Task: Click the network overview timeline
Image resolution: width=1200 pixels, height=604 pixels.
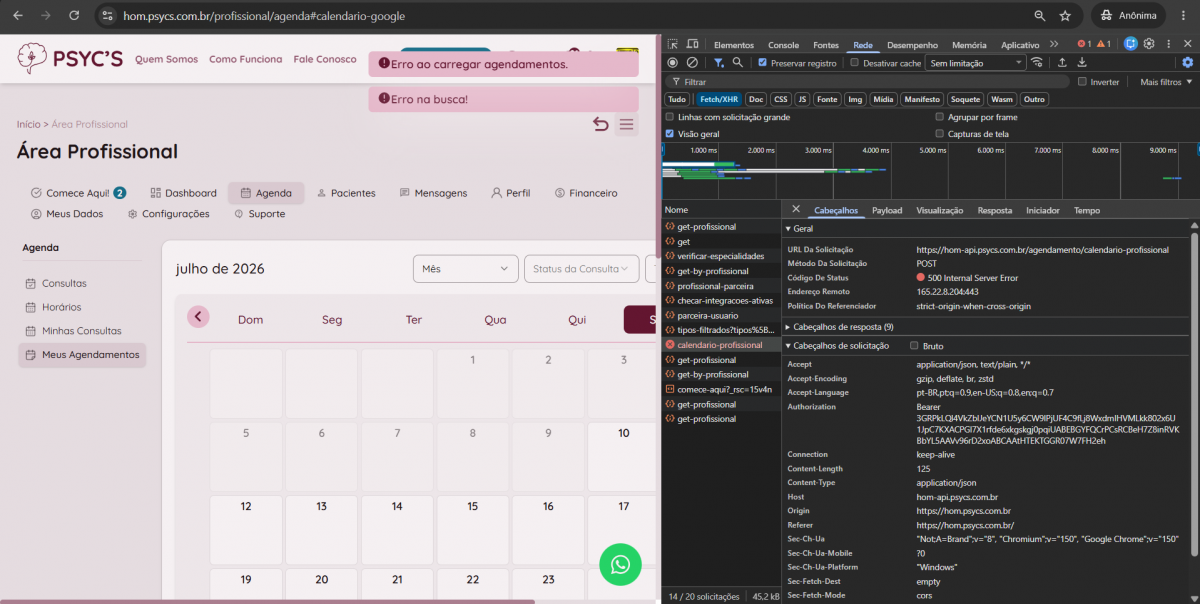Action: 930,171
